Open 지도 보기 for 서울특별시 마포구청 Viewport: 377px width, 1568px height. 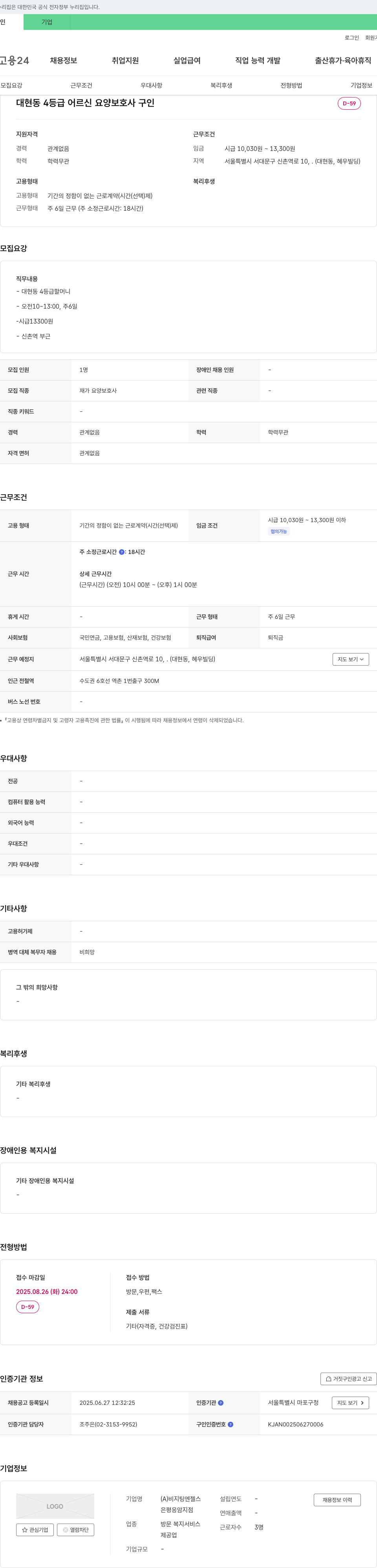pyautogui.click(x=350, y=1403)
